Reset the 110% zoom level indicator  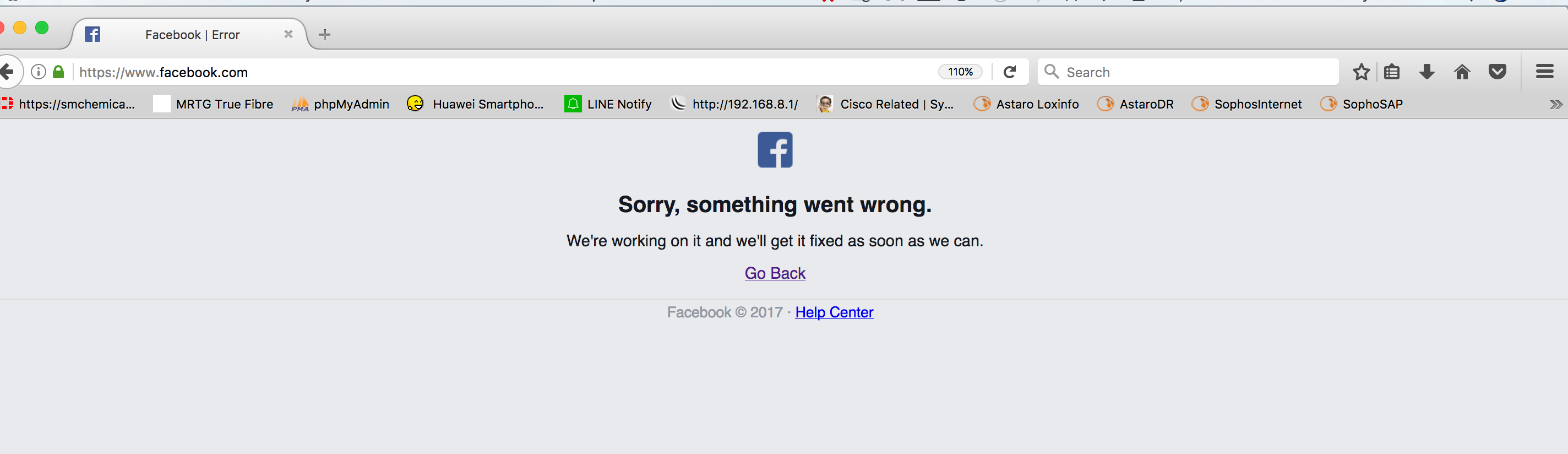click(x=960, y=72)
